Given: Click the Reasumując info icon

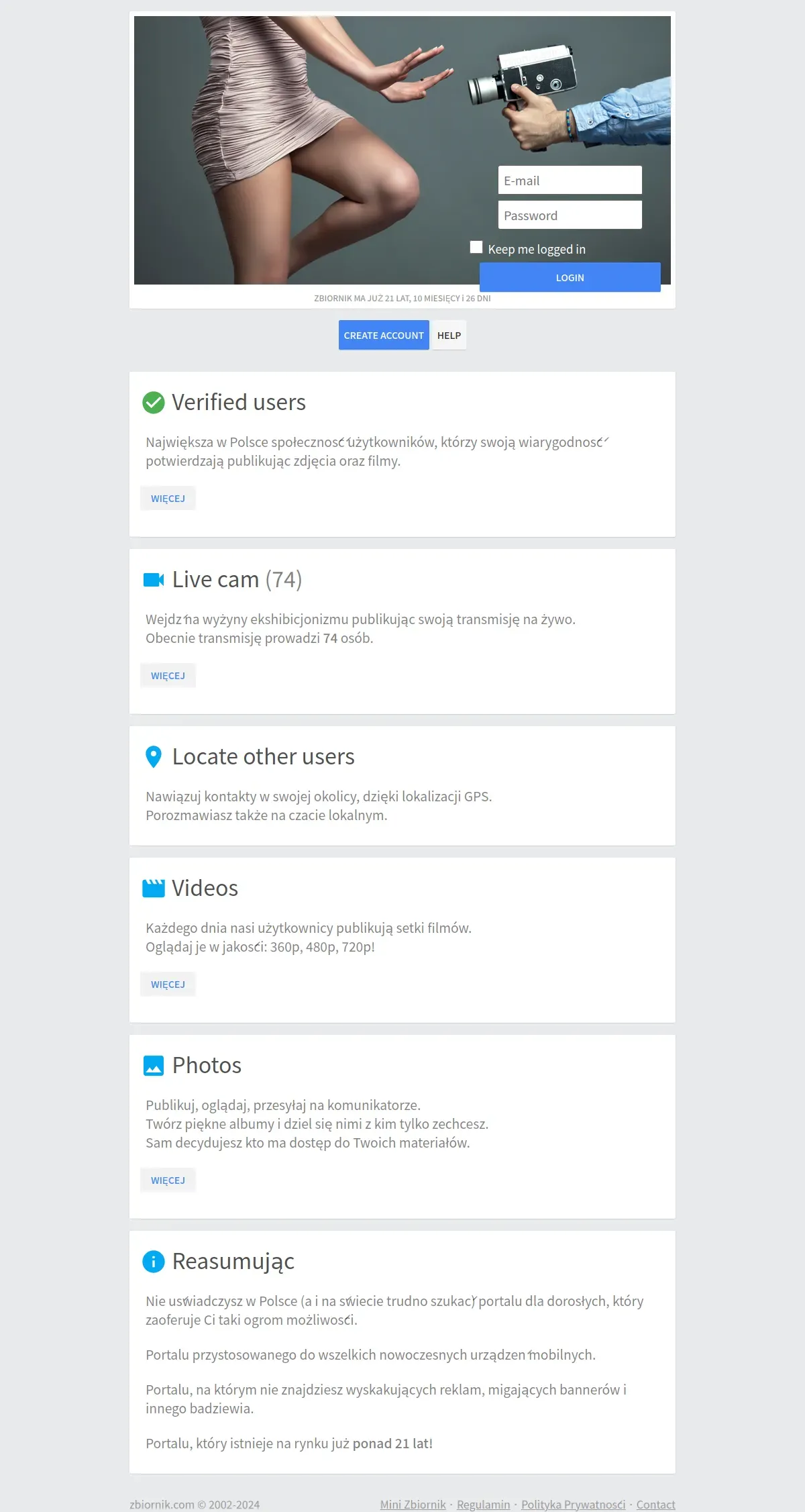Looking at the screenshot, I should point(154,1262).
